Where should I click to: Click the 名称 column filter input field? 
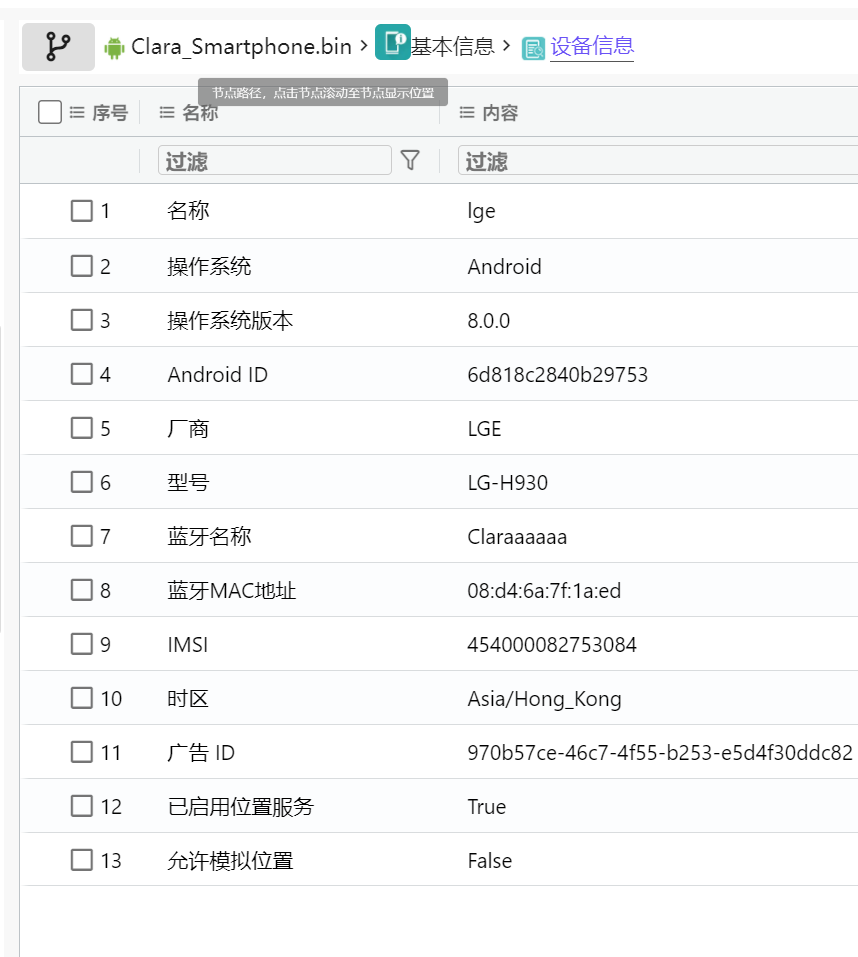[275, 160]
